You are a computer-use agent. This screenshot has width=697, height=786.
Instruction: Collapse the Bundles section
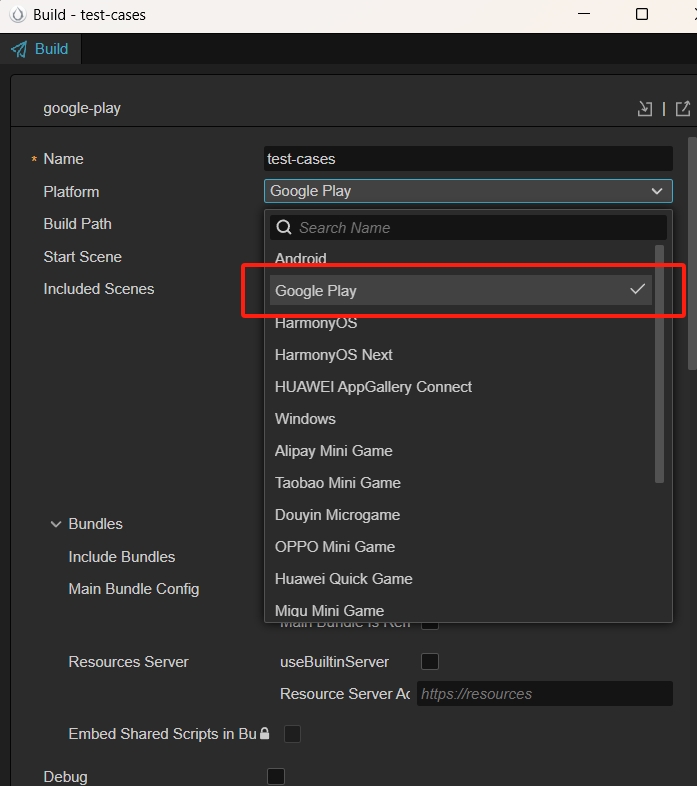click(56, 524)
